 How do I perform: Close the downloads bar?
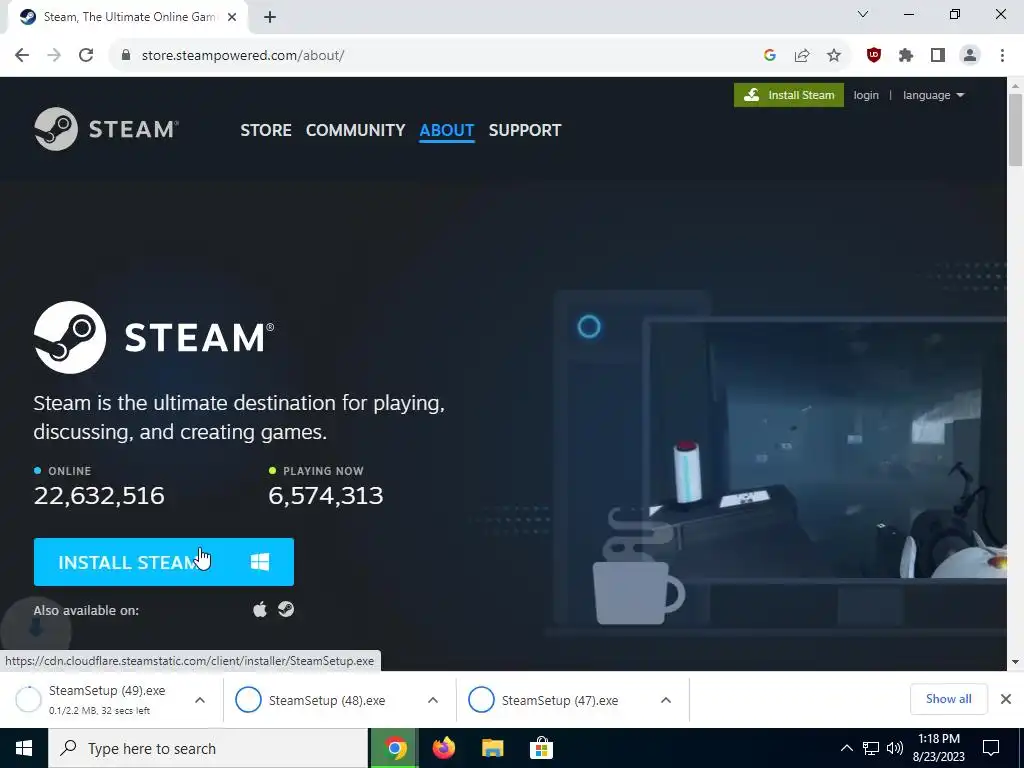pos(1006,699)
